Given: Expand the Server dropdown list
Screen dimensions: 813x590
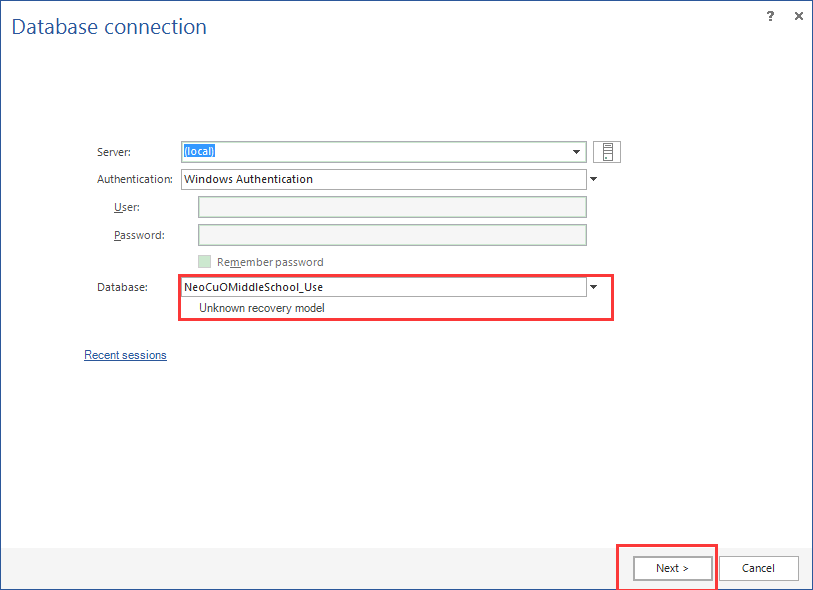Looking at the screenshot, I should (576, 151).
